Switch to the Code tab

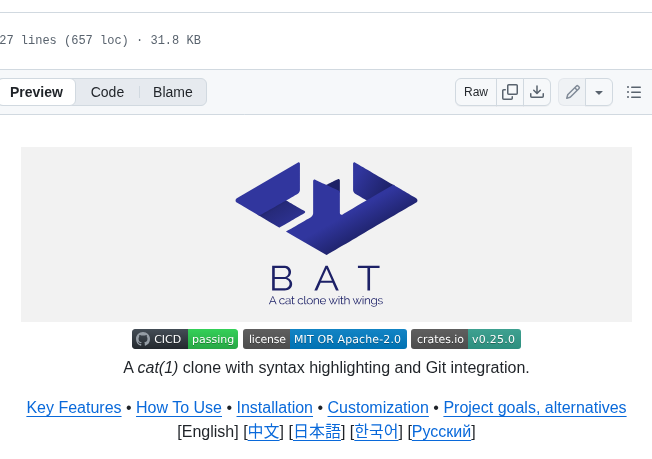(107, 92)
